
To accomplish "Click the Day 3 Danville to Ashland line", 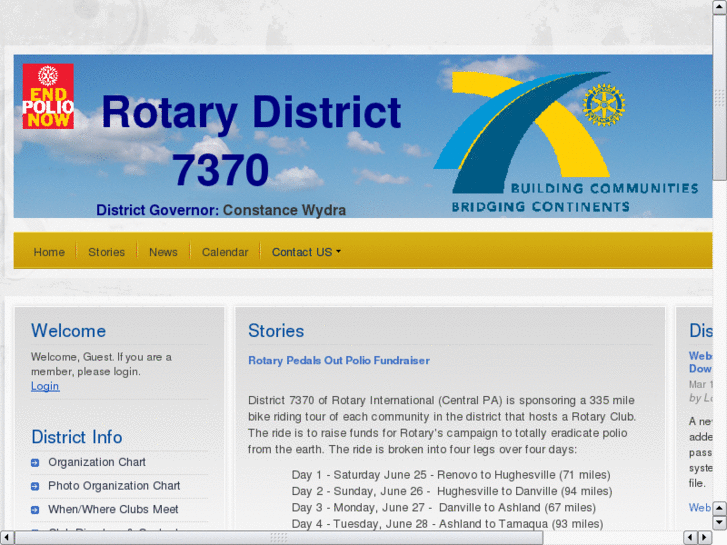I will pos(443,507).
